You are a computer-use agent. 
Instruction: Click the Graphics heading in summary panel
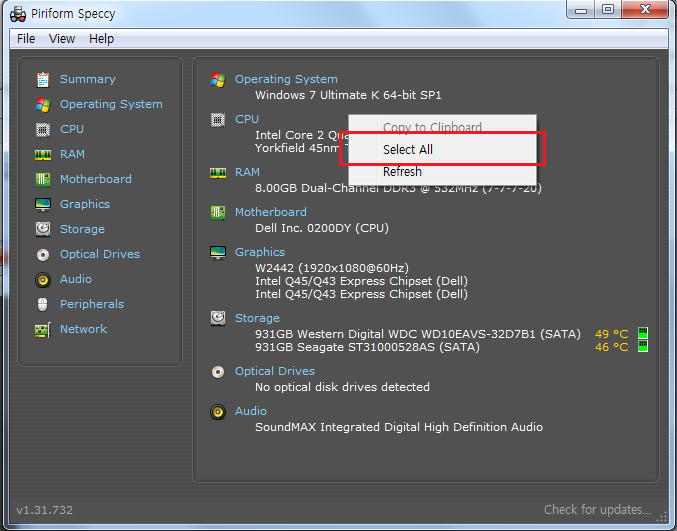click(260, 252)
